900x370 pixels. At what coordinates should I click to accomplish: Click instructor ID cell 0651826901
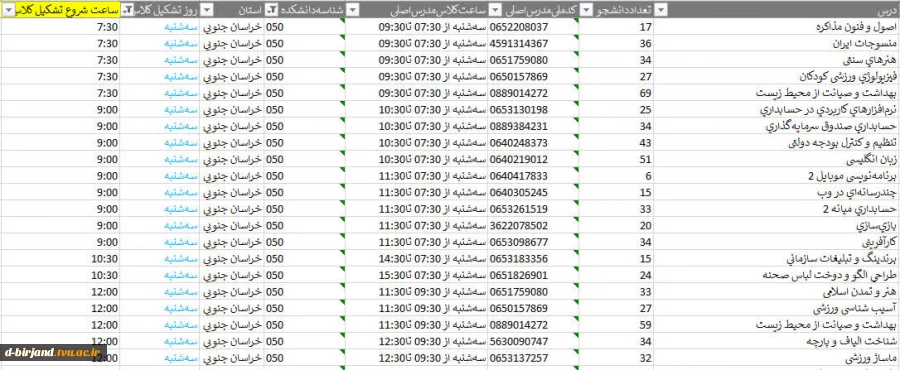tap(533, 275)
